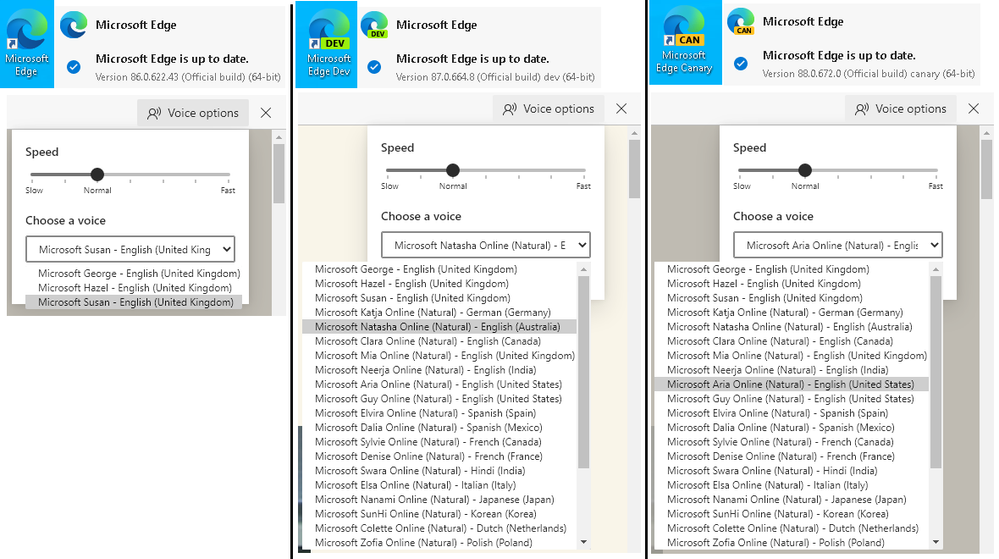The height and width of the screenshot is (559, 999).
Task: Adjust the Speed slider handle in stable Edge
Action: (97, 174)
